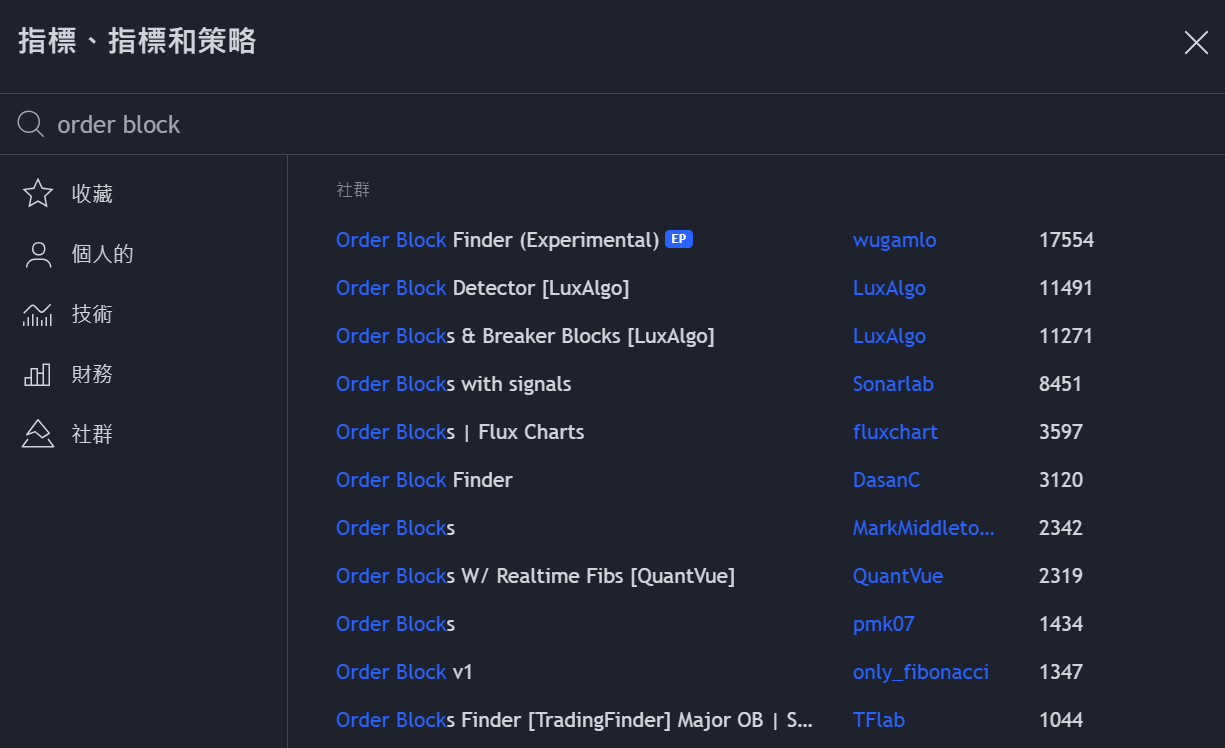1225x748 pixels.
Task: Click the EP badge on Order Block Finder
Action: (679, 239)
